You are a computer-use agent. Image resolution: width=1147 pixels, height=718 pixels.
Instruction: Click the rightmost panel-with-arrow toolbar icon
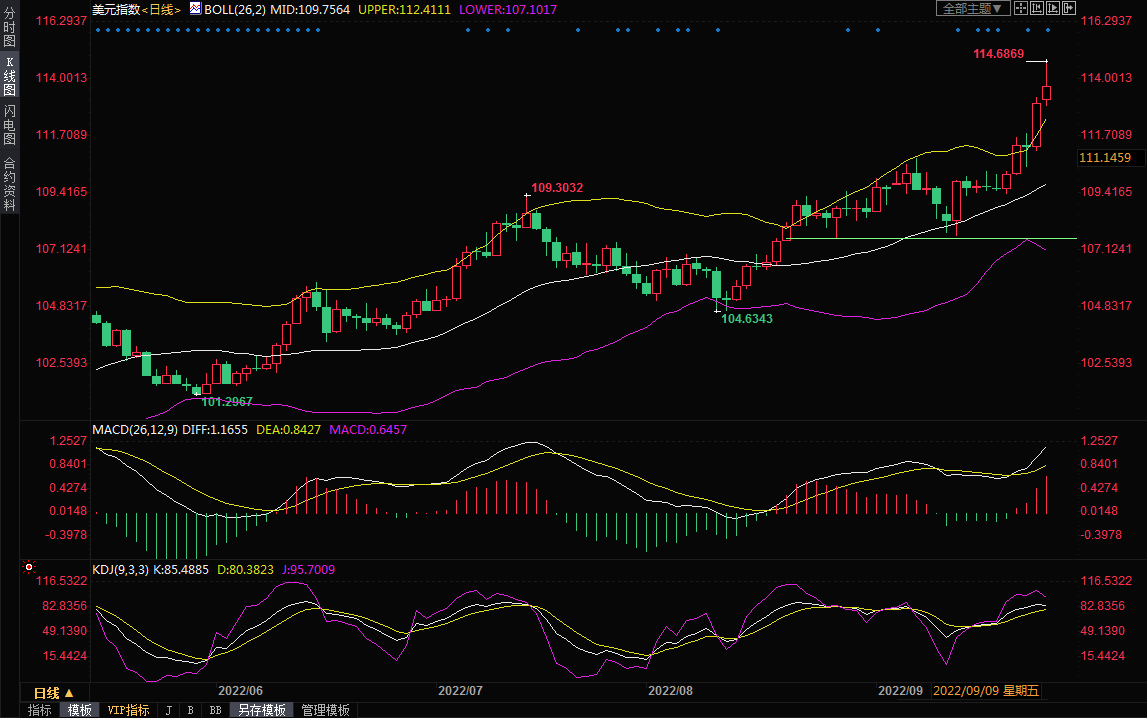point(1069,8)
